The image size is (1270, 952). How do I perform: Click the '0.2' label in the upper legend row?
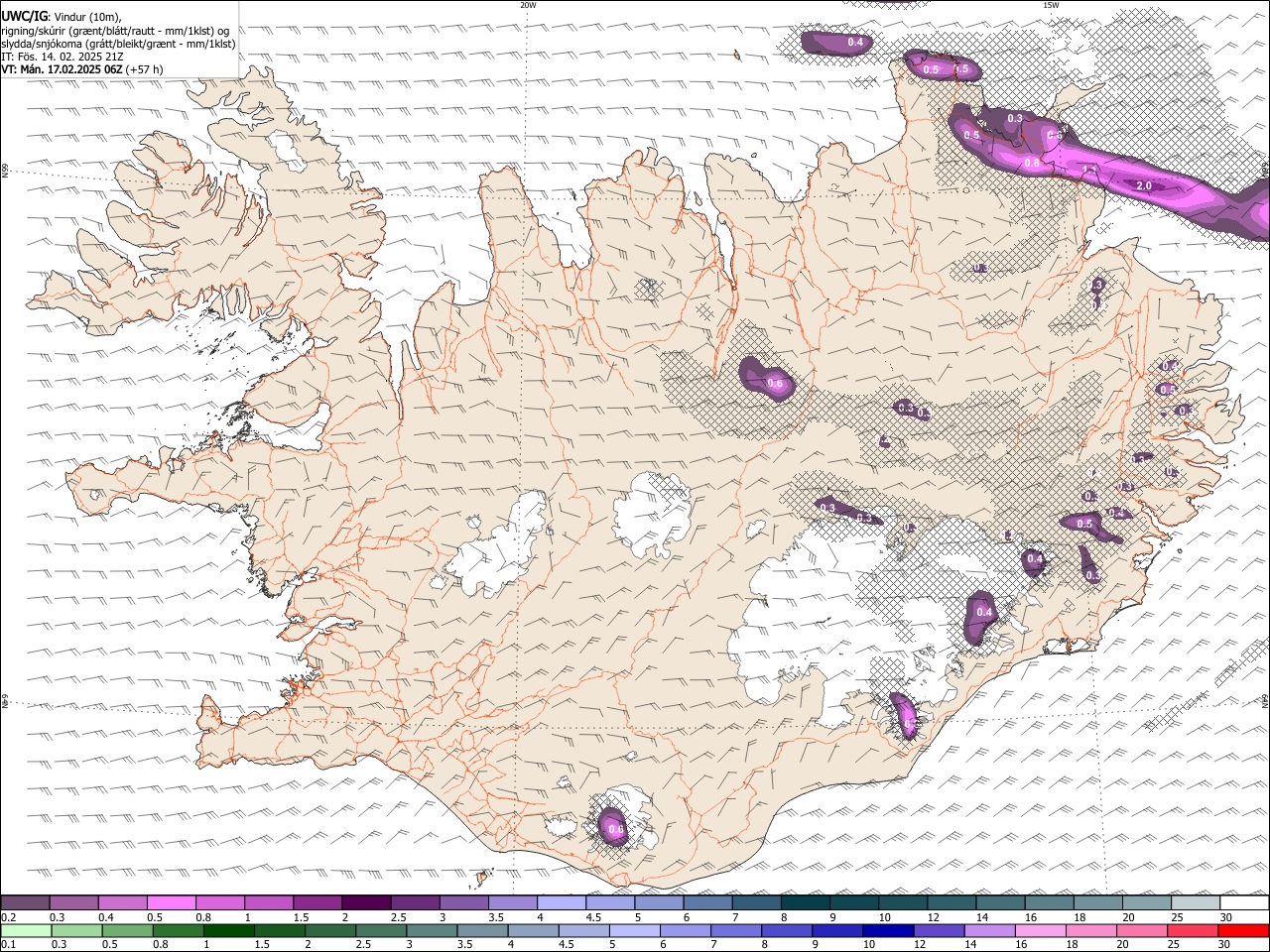(x=8, y=917)
